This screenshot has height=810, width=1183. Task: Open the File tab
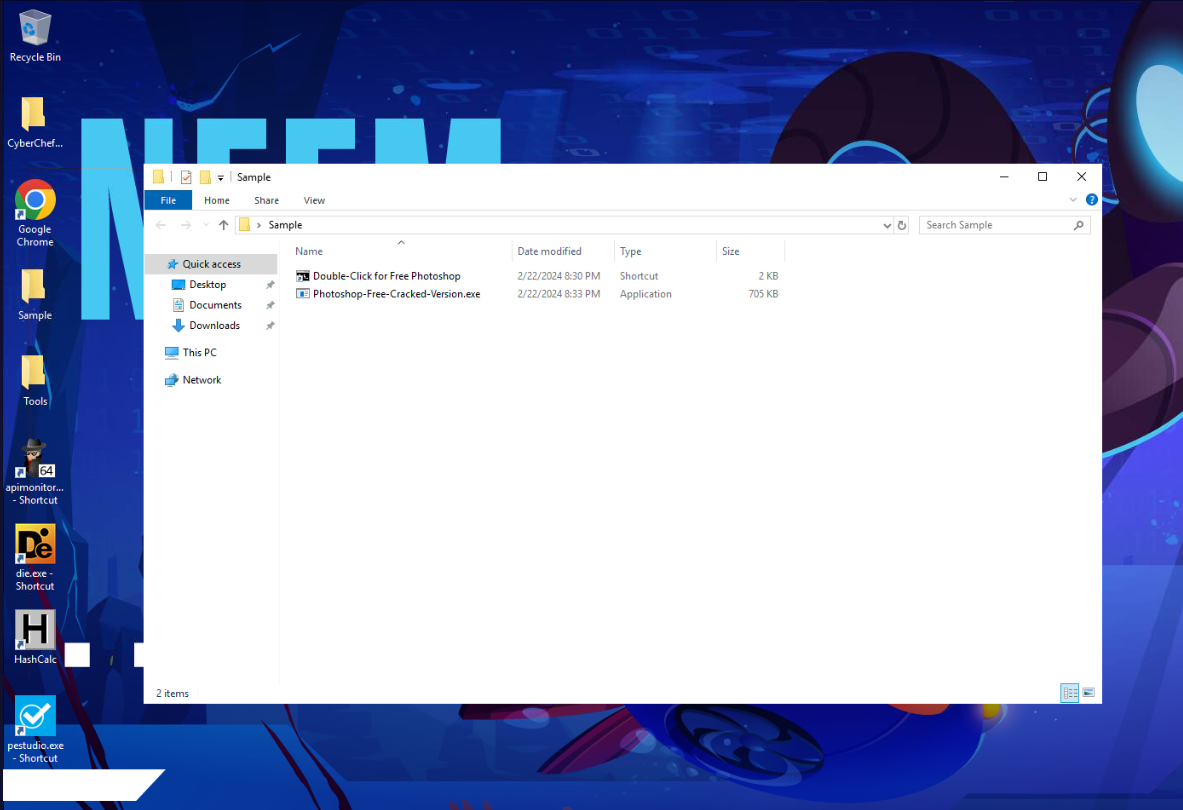pyautogui.click(x=168, y=201)
